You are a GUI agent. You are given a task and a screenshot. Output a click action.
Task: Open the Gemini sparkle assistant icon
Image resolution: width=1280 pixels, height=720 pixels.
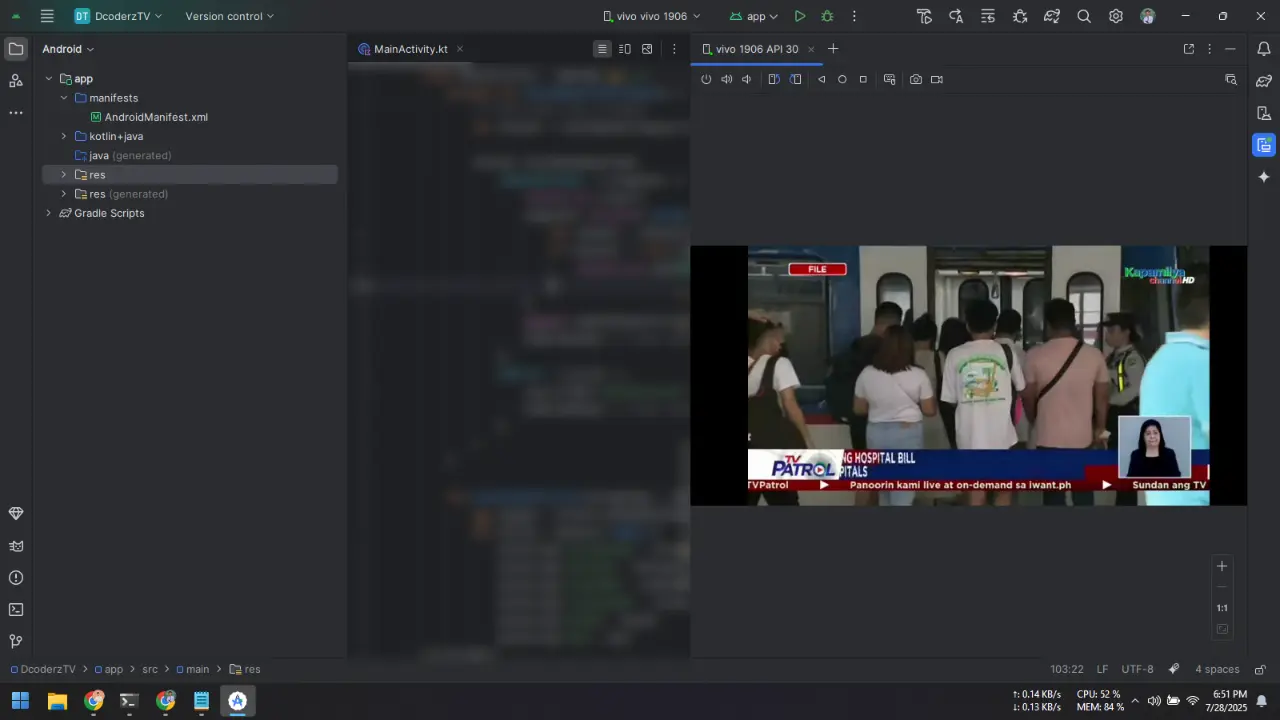coord(1264,177)
